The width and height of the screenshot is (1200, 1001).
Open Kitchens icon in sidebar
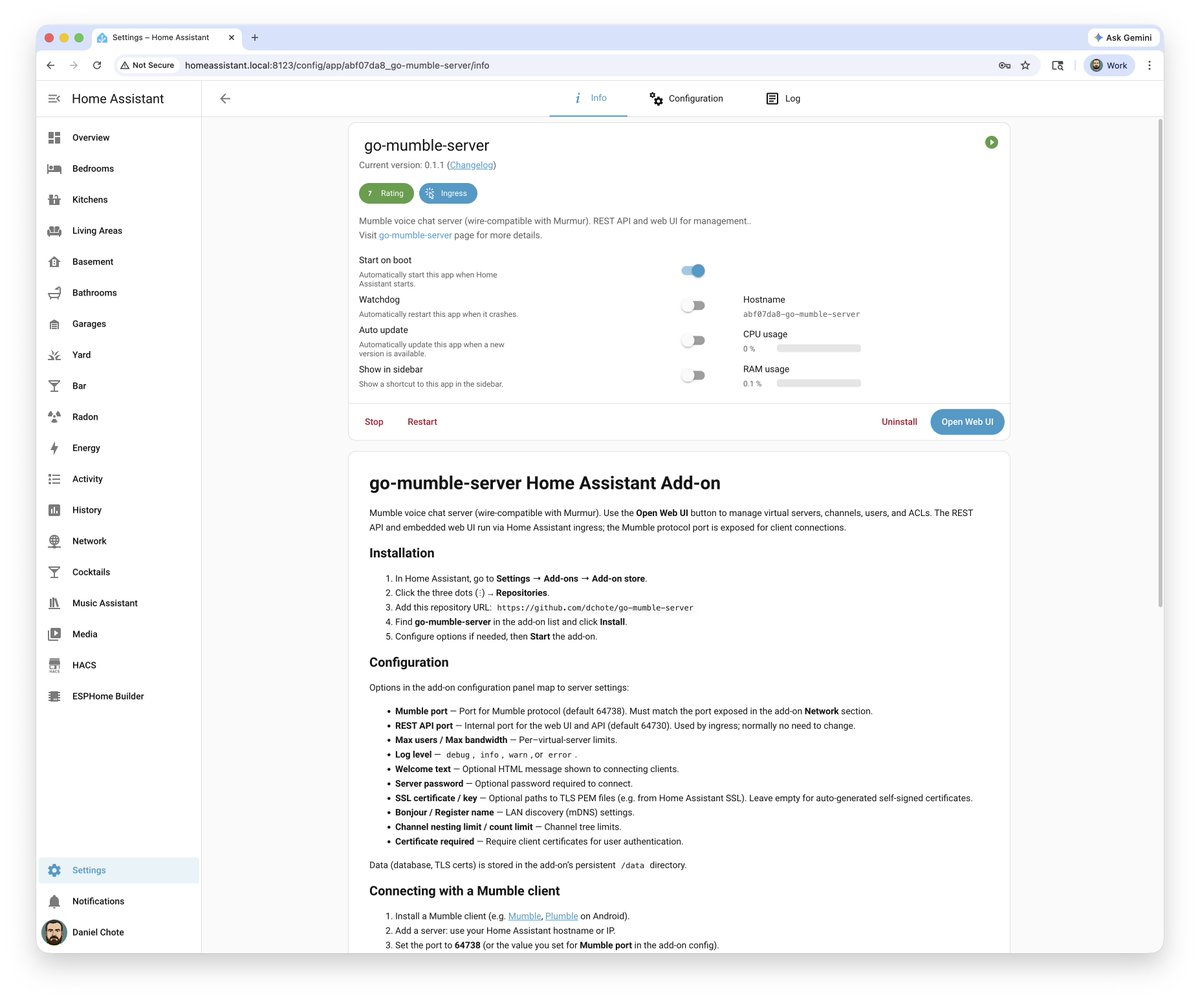tap(54, 199)
